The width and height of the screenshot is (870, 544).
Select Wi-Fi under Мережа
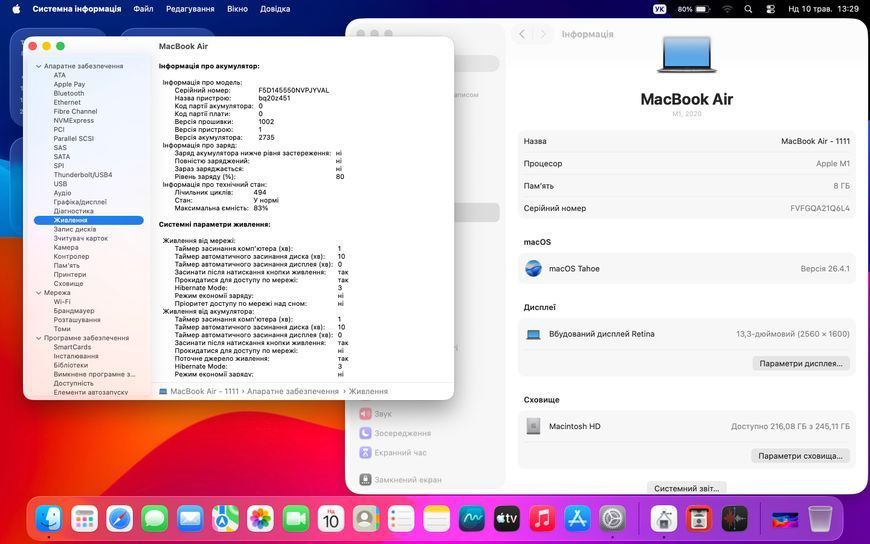(62, 302)
